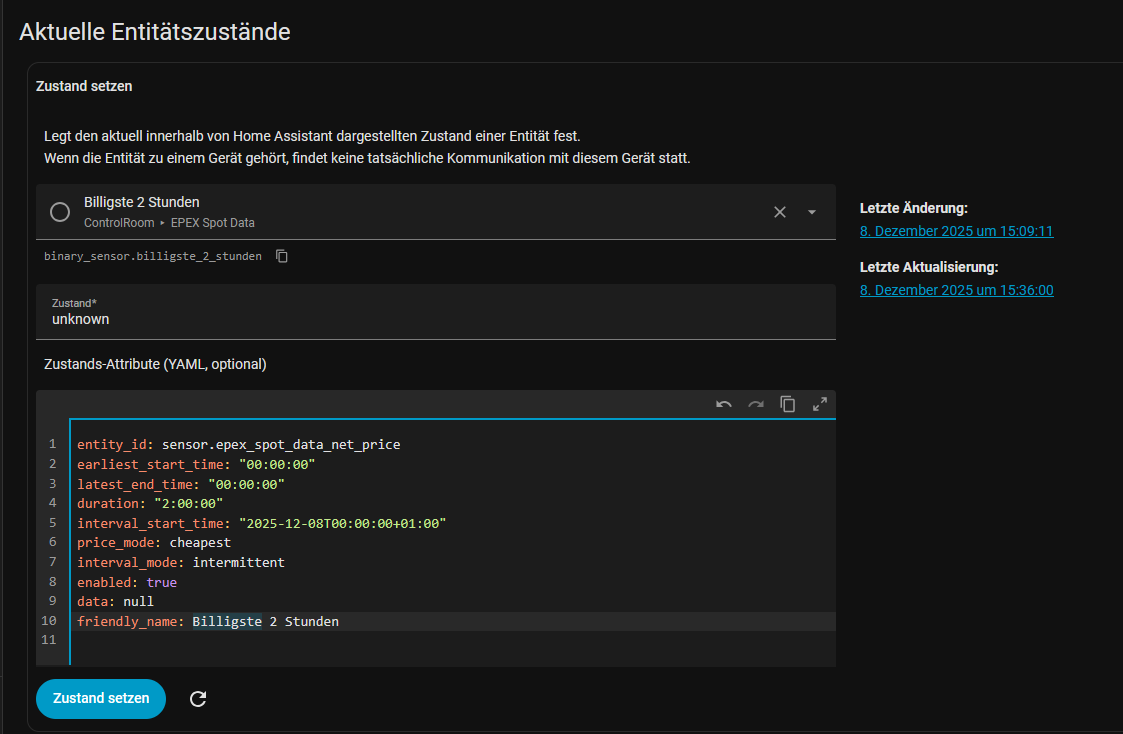Click the price_mode value cheapest
Screen dimensions: 1123x734
coord(199,543)
